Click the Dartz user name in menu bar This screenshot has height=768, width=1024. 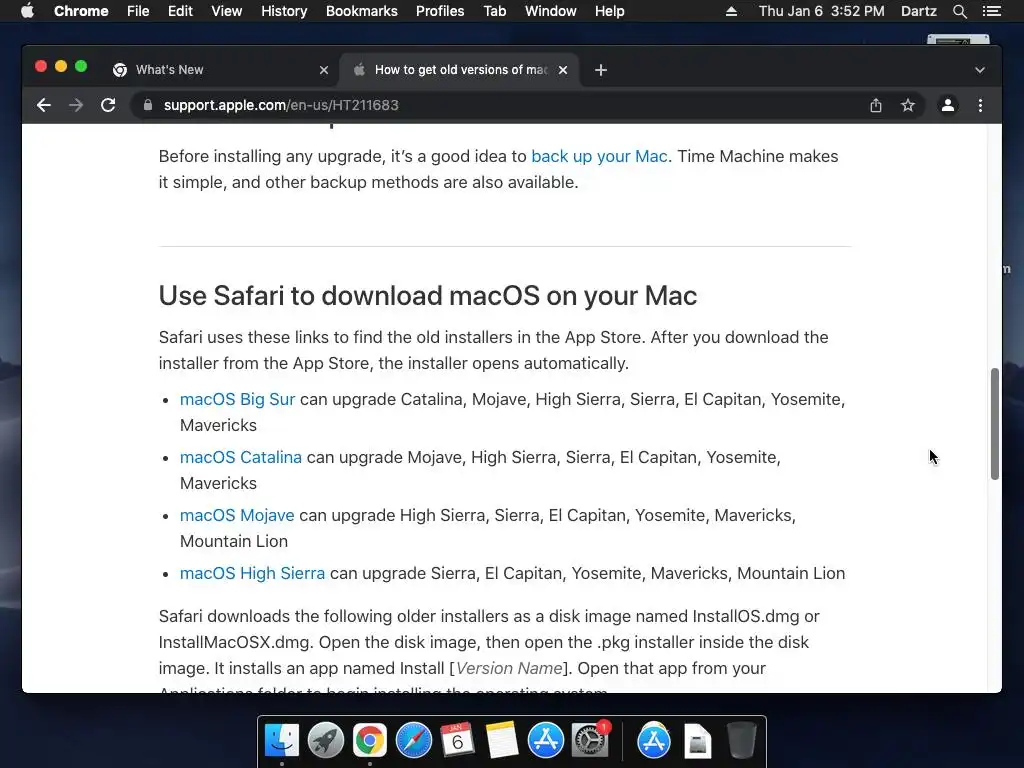click(x=919, y=11)
